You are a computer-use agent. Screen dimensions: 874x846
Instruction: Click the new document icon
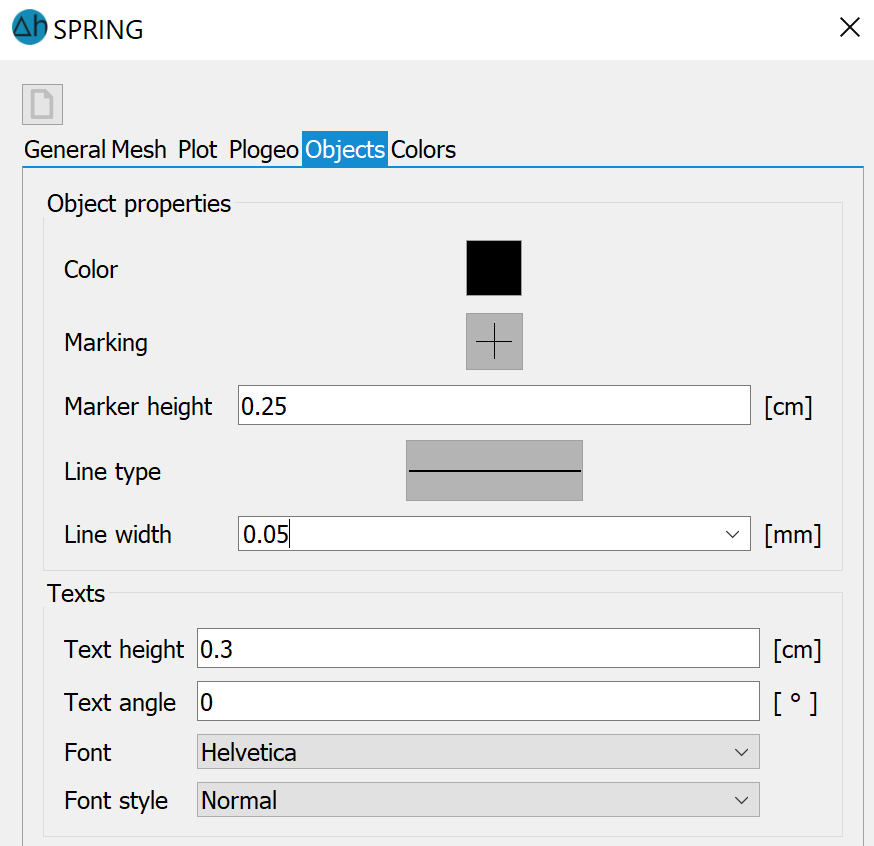click(x=42, y=105)
